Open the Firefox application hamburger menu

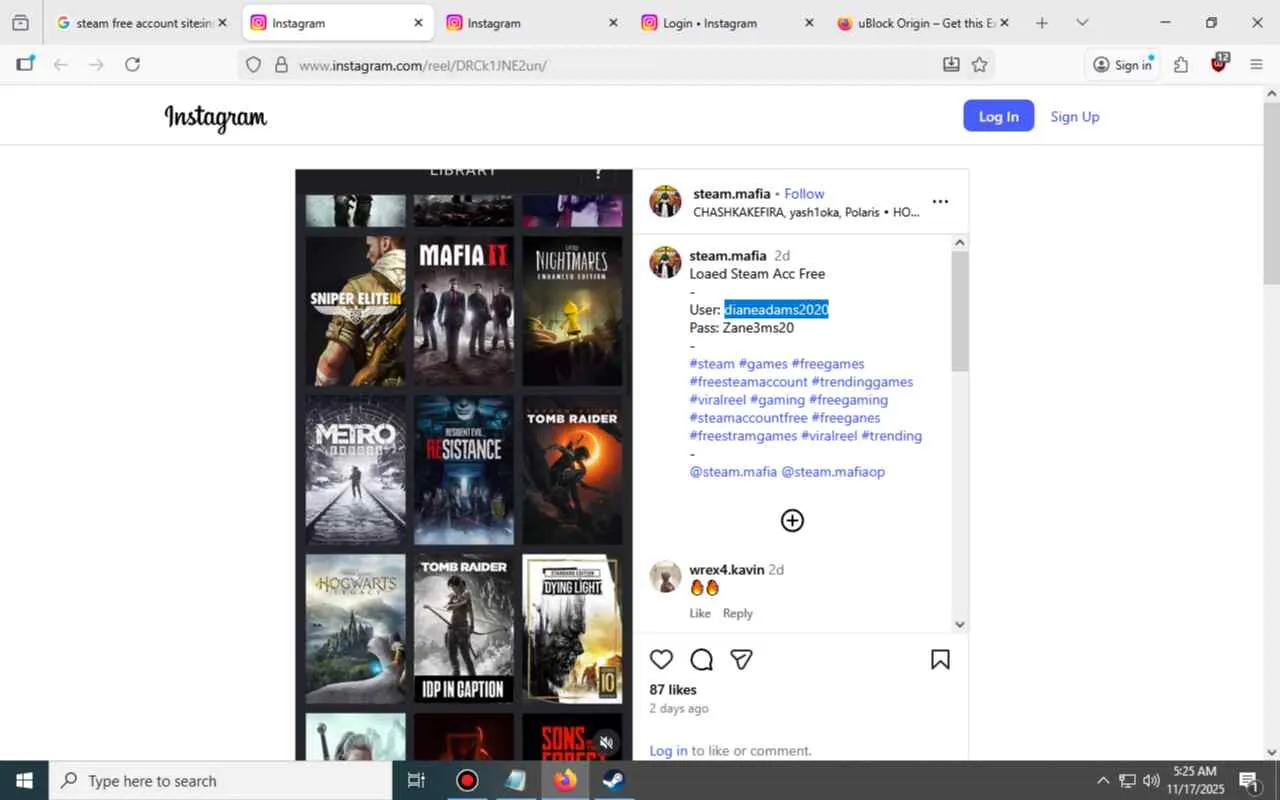pos(1256,65)
